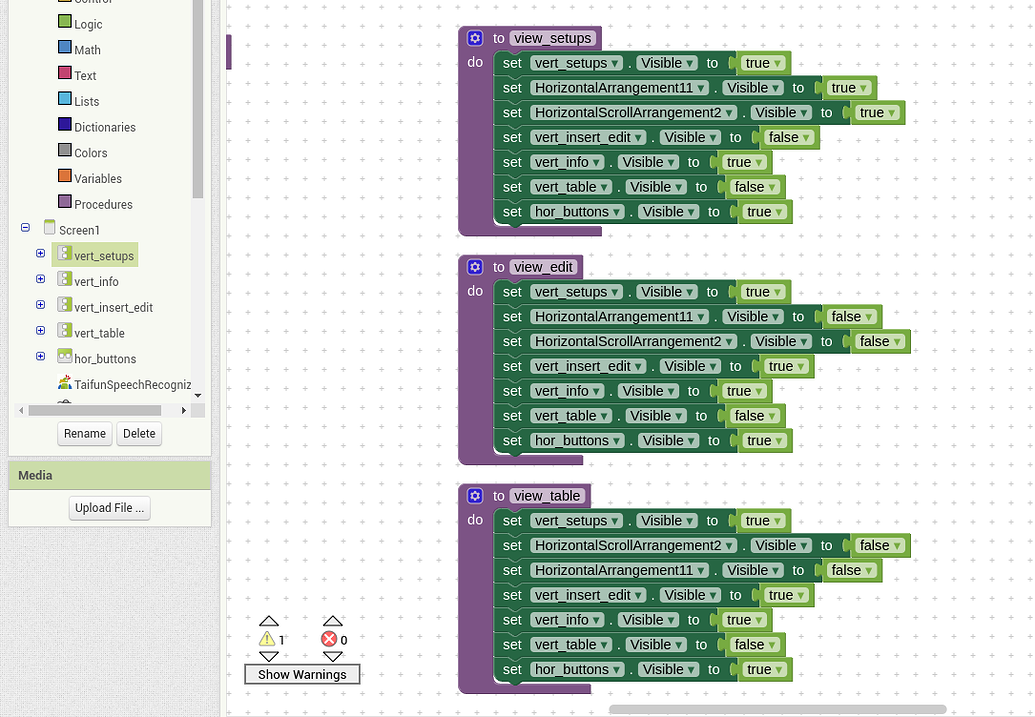The height and width of the screenshot is (717, 1035).
Task: Collapse the Screen1 tree node
Action: point(26,229)
